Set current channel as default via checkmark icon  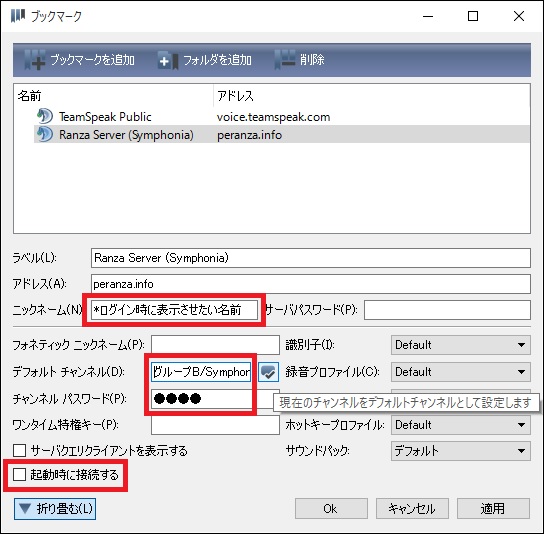[268, 372]
